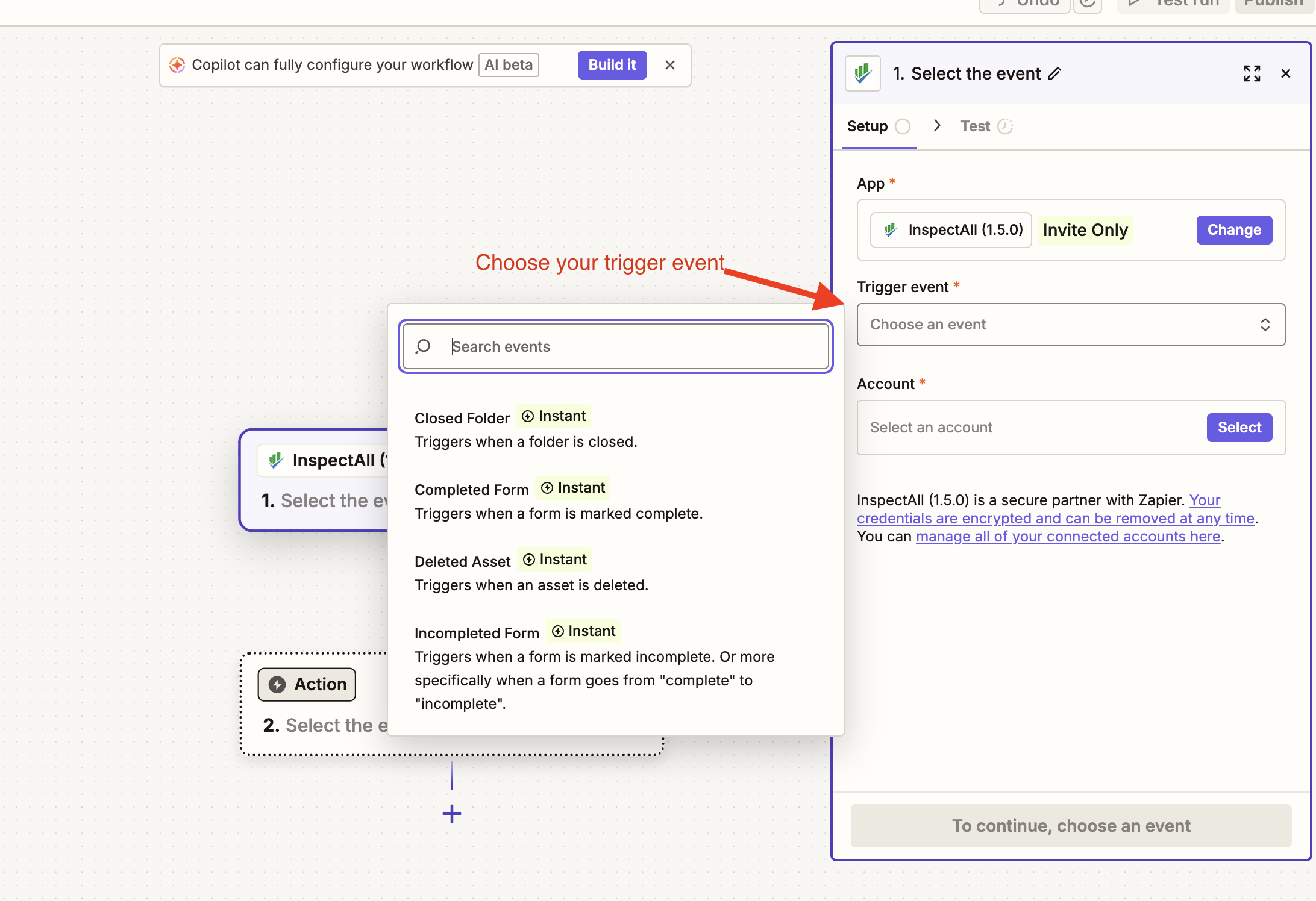The image size is (1316, 901).
Task: Close the Select the event panel
Action: click(1285, 73)
